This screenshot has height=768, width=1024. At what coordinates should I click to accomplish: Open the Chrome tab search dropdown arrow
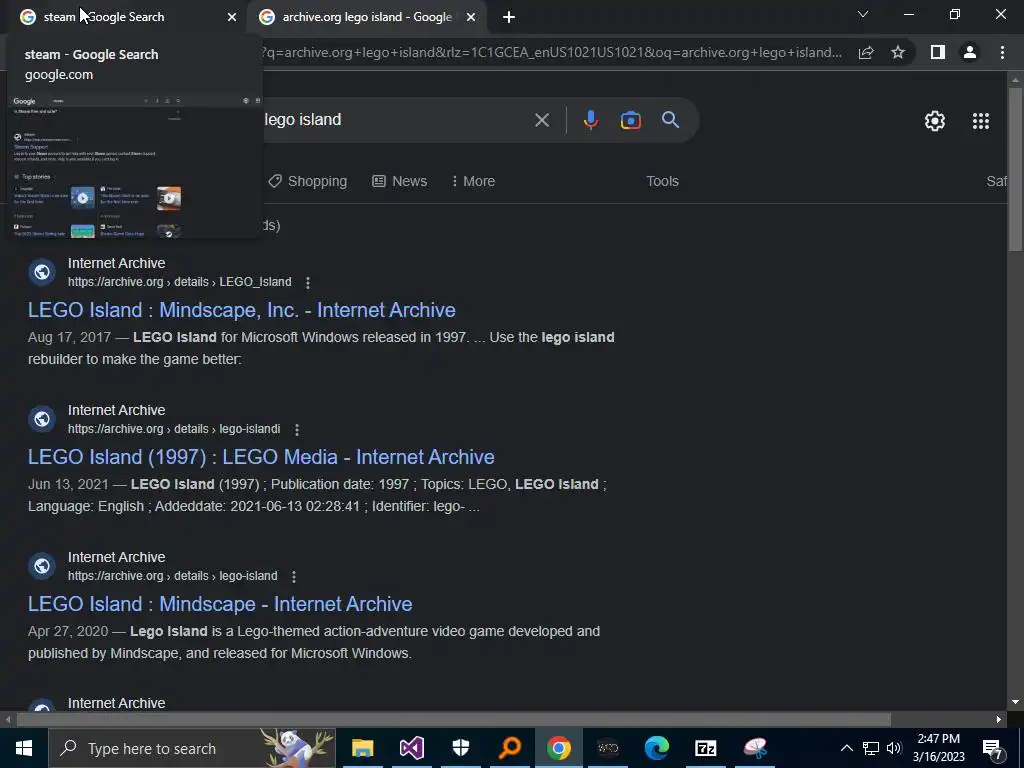click(x=863, y=14)
